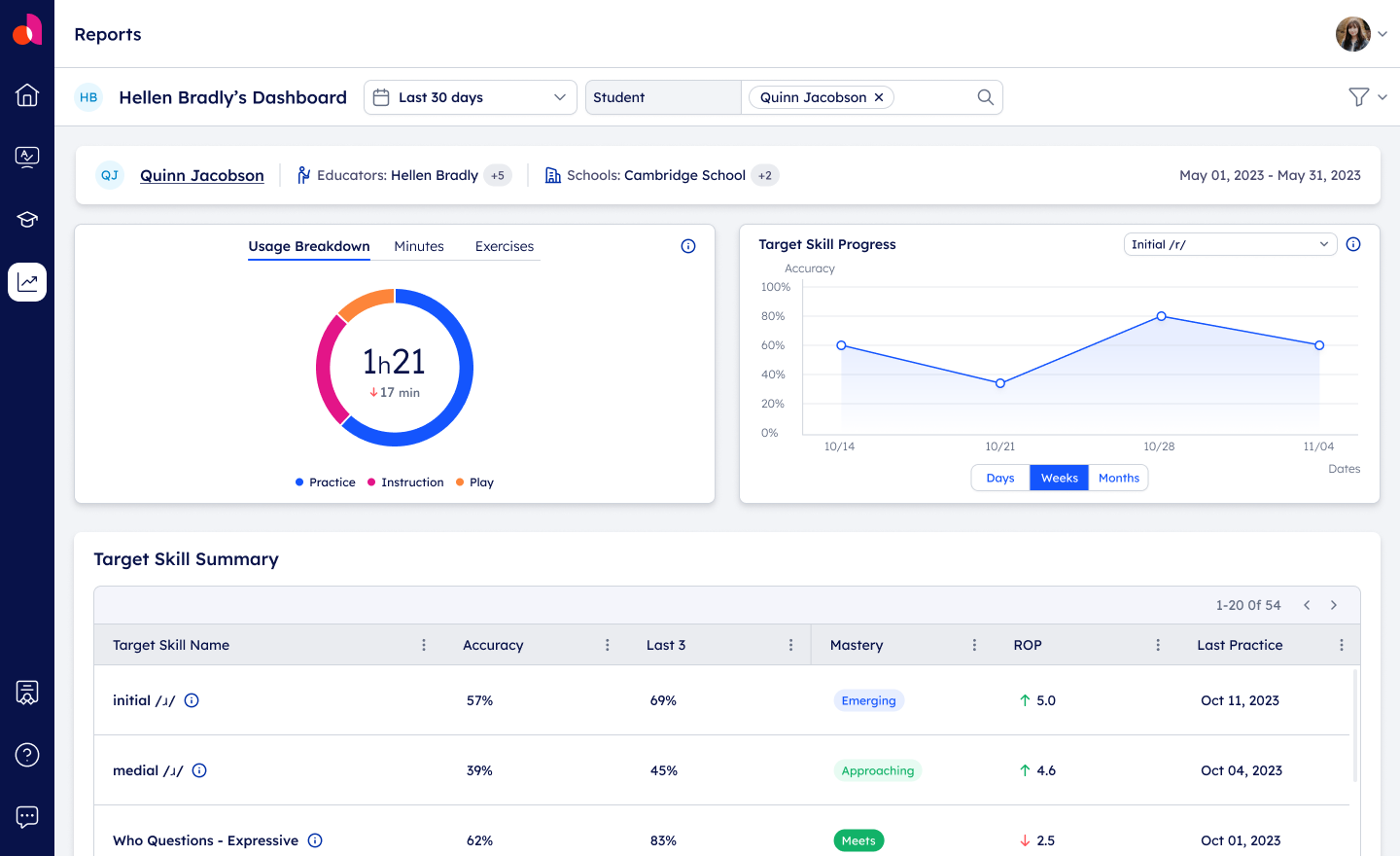This screenshot has height=856, width=1400.
Task: Open the filter funnel icon
Action: coord(1359,97)
